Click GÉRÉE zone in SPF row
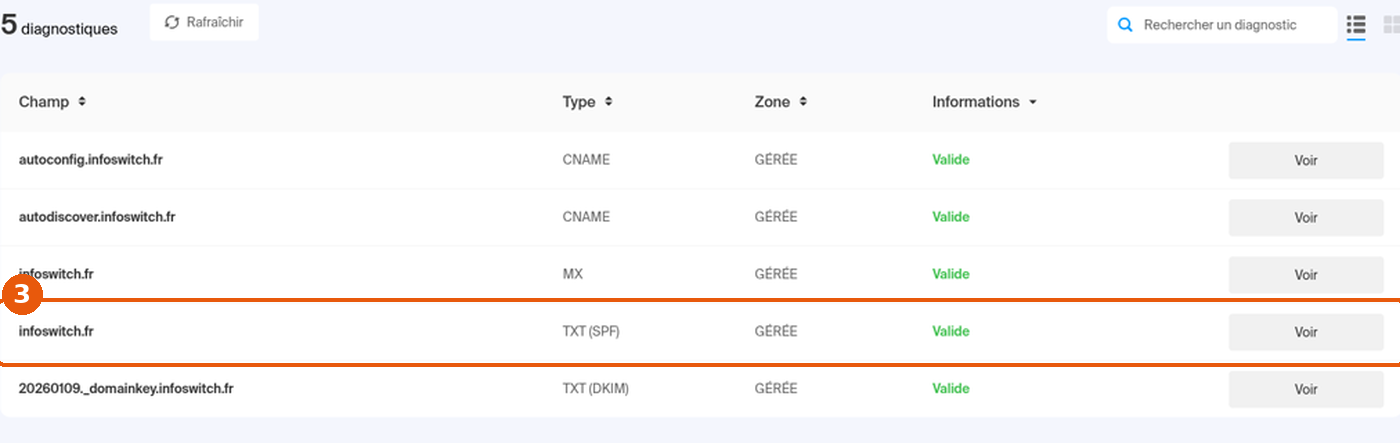Screen dimensions: 1400x443 pos(776,331)
